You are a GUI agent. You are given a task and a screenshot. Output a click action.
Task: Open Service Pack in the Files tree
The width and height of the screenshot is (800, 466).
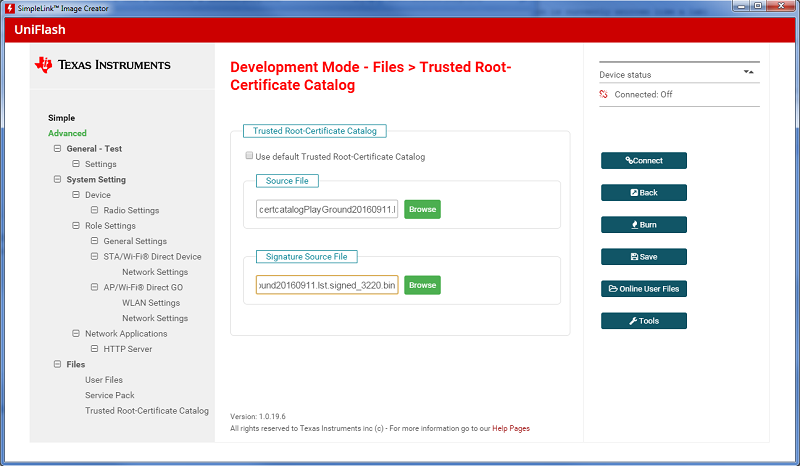point(109,395)
